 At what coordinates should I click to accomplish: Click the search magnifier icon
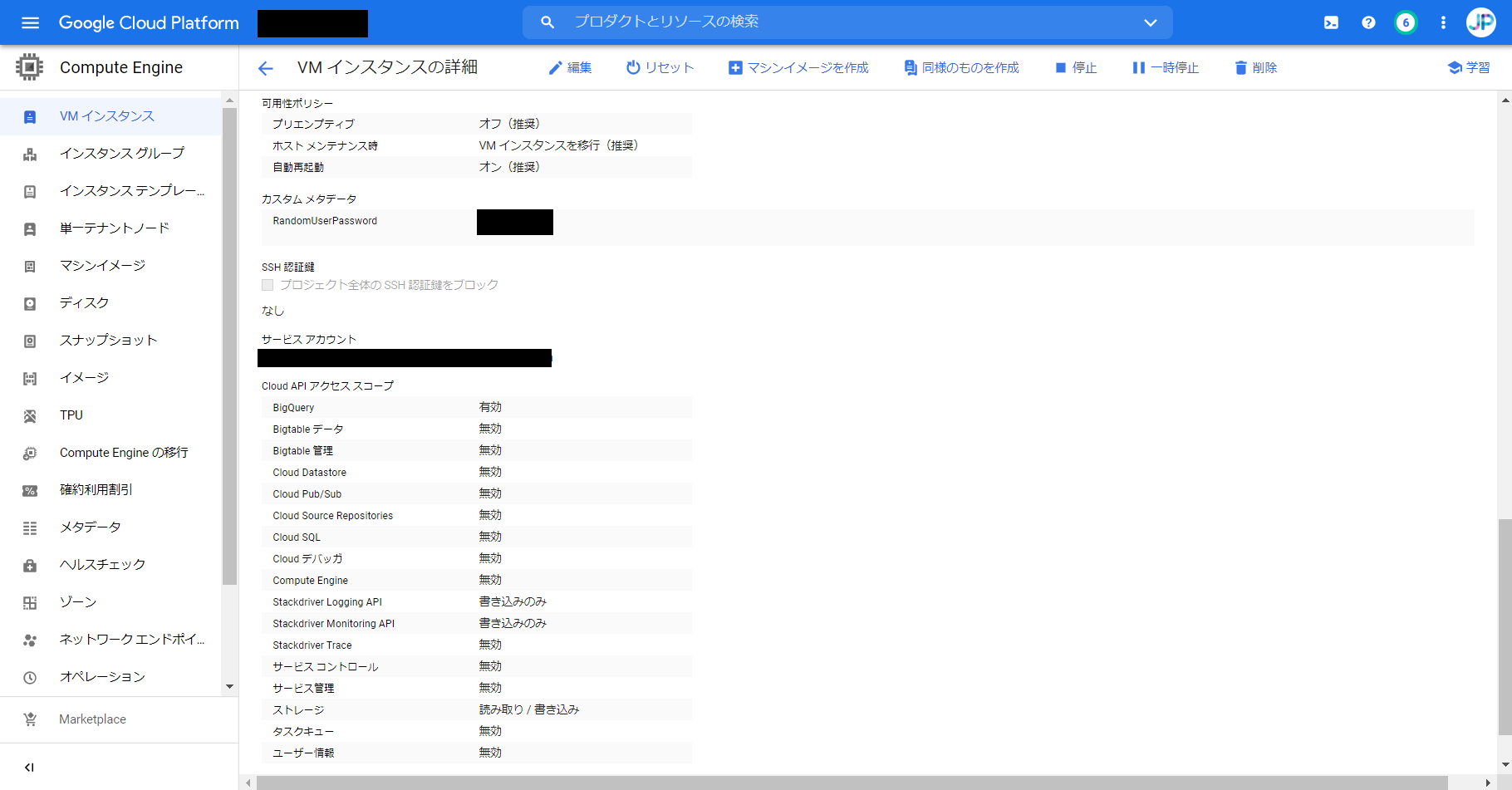point(547,22)
